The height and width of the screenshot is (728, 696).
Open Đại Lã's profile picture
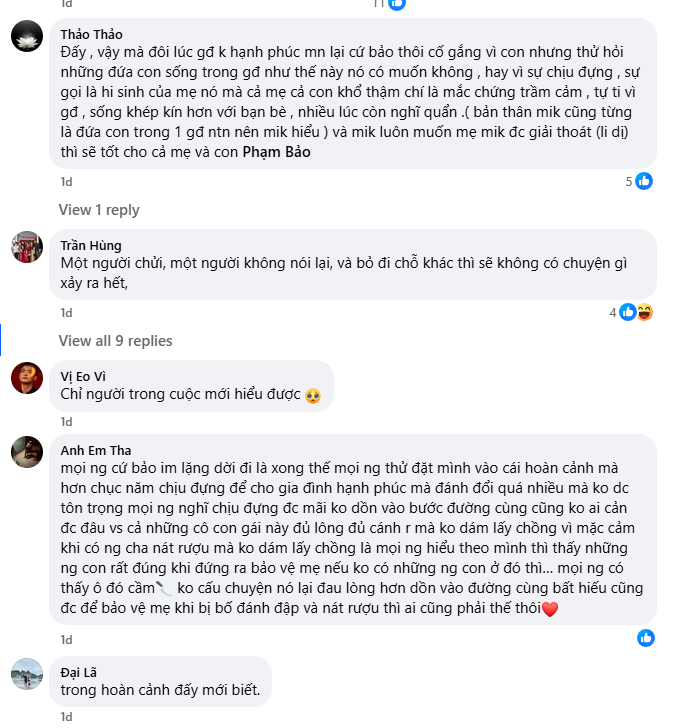26,673
